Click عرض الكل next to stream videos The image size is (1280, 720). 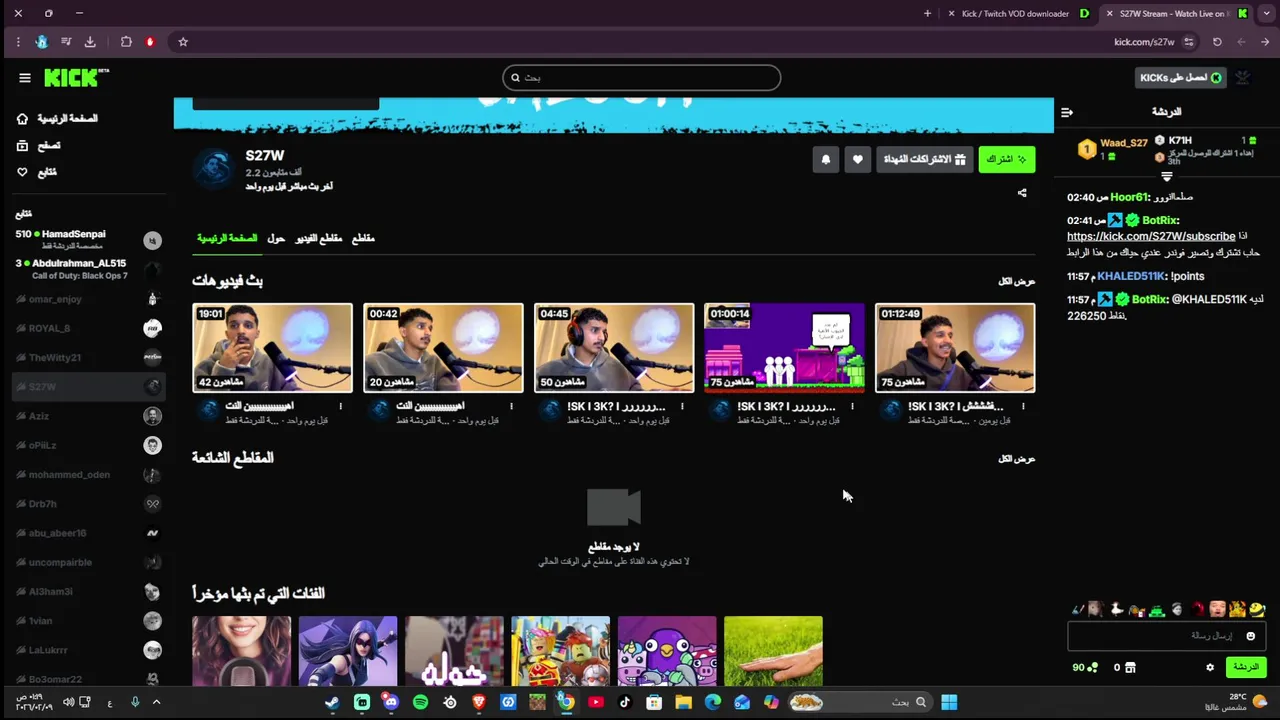point(1016,281)
